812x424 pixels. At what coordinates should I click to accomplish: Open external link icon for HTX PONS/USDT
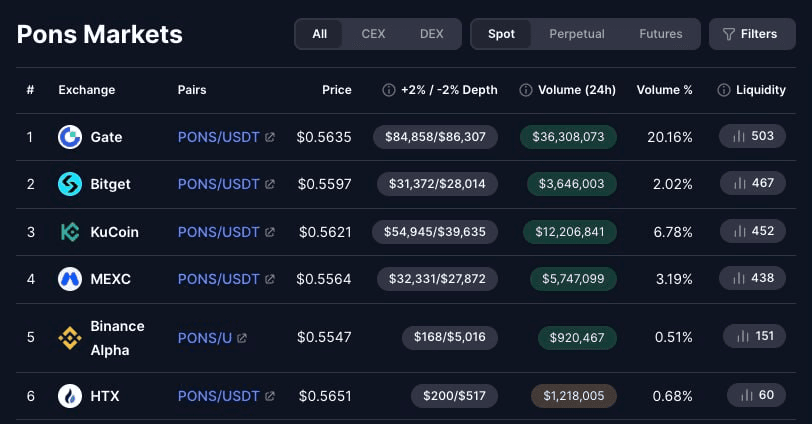(x=270, y=396)
